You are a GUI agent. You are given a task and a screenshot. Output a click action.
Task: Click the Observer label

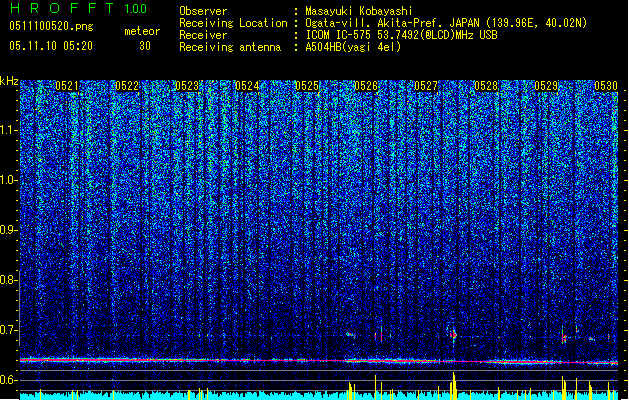pyautogui.click(x=203, y=11)
